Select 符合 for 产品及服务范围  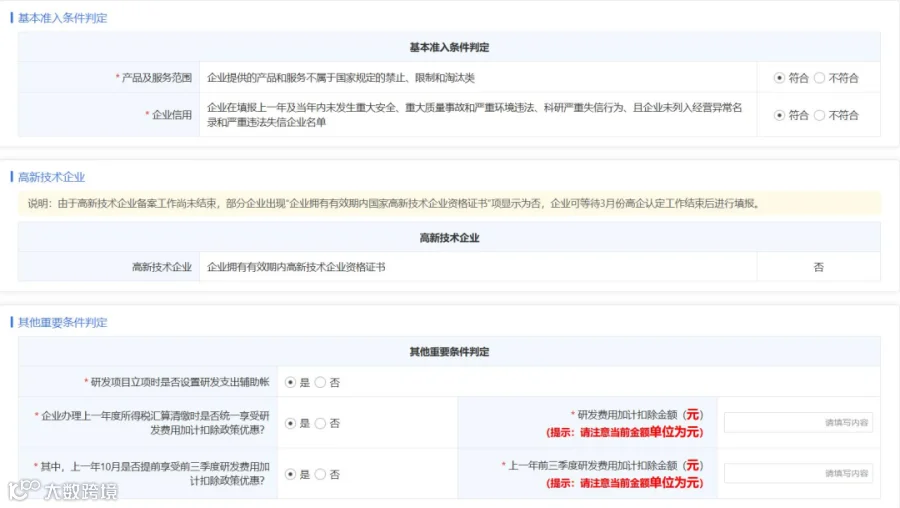[x=779, y=77]
